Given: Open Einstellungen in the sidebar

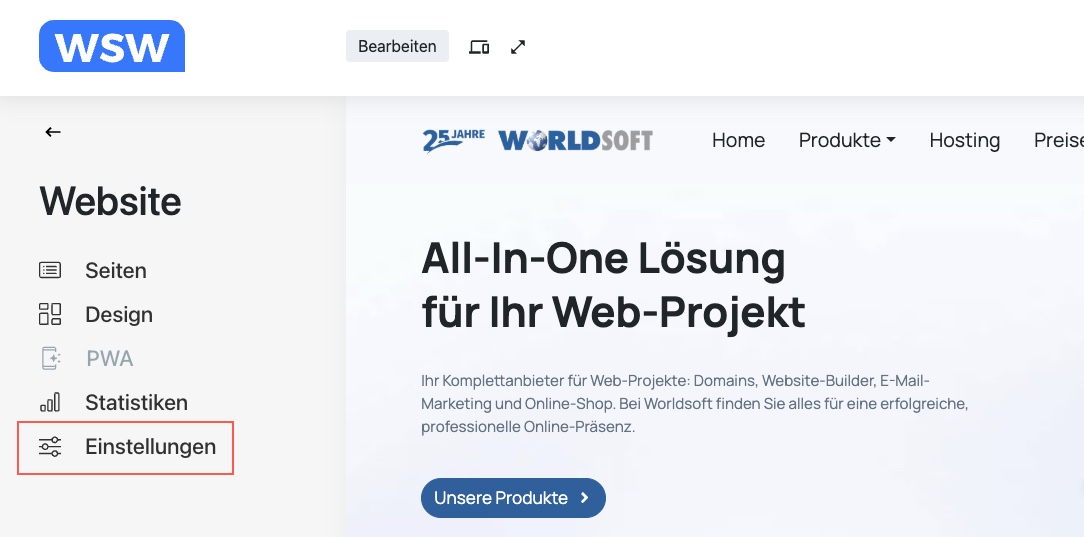Looking at the screenshot, I should coord(150,446).
